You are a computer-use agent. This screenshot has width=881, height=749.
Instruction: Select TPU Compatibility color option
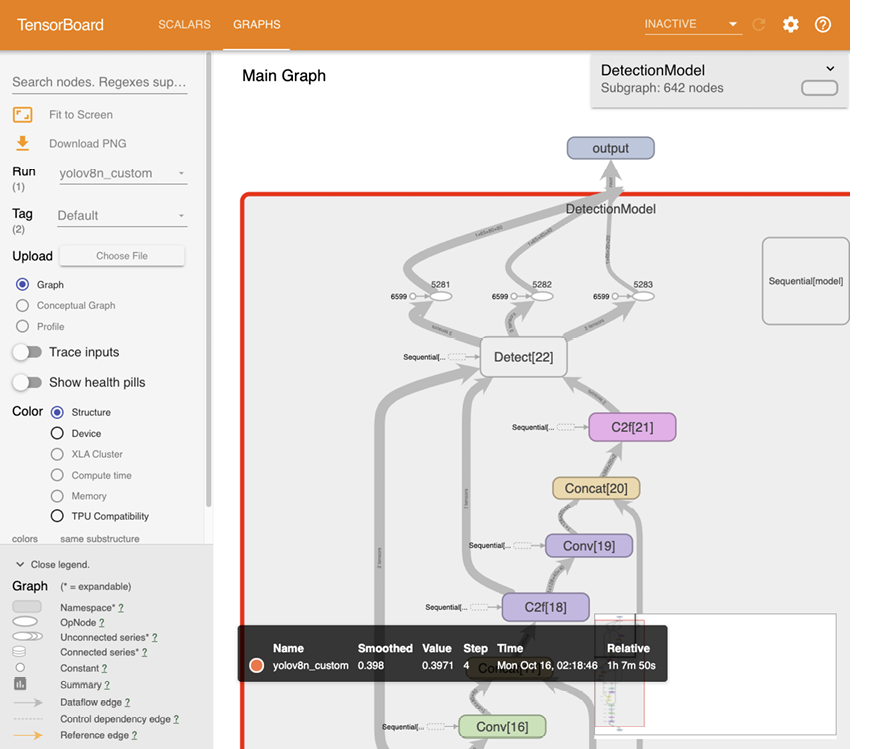click(57, 516)
